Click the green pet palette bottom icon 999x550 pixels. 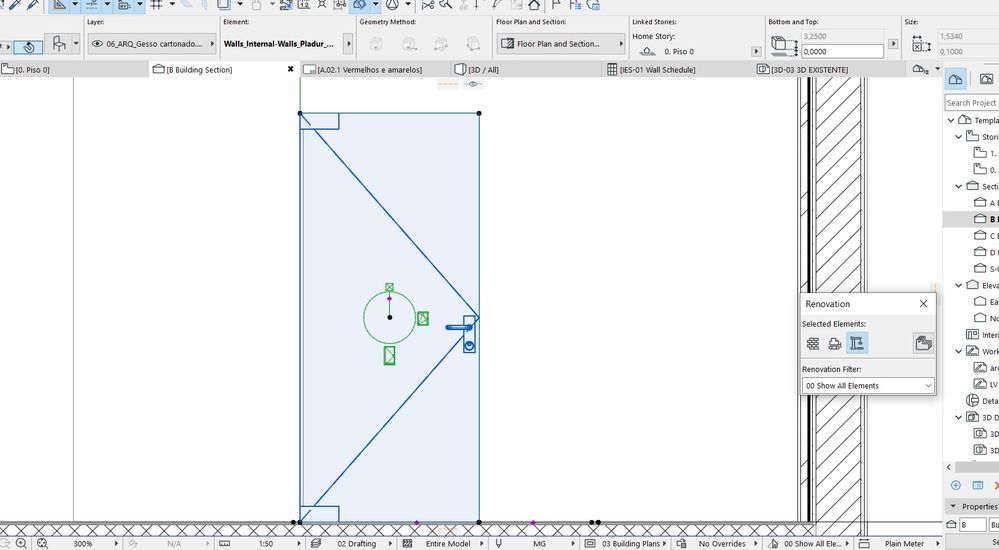click(389, 356)
